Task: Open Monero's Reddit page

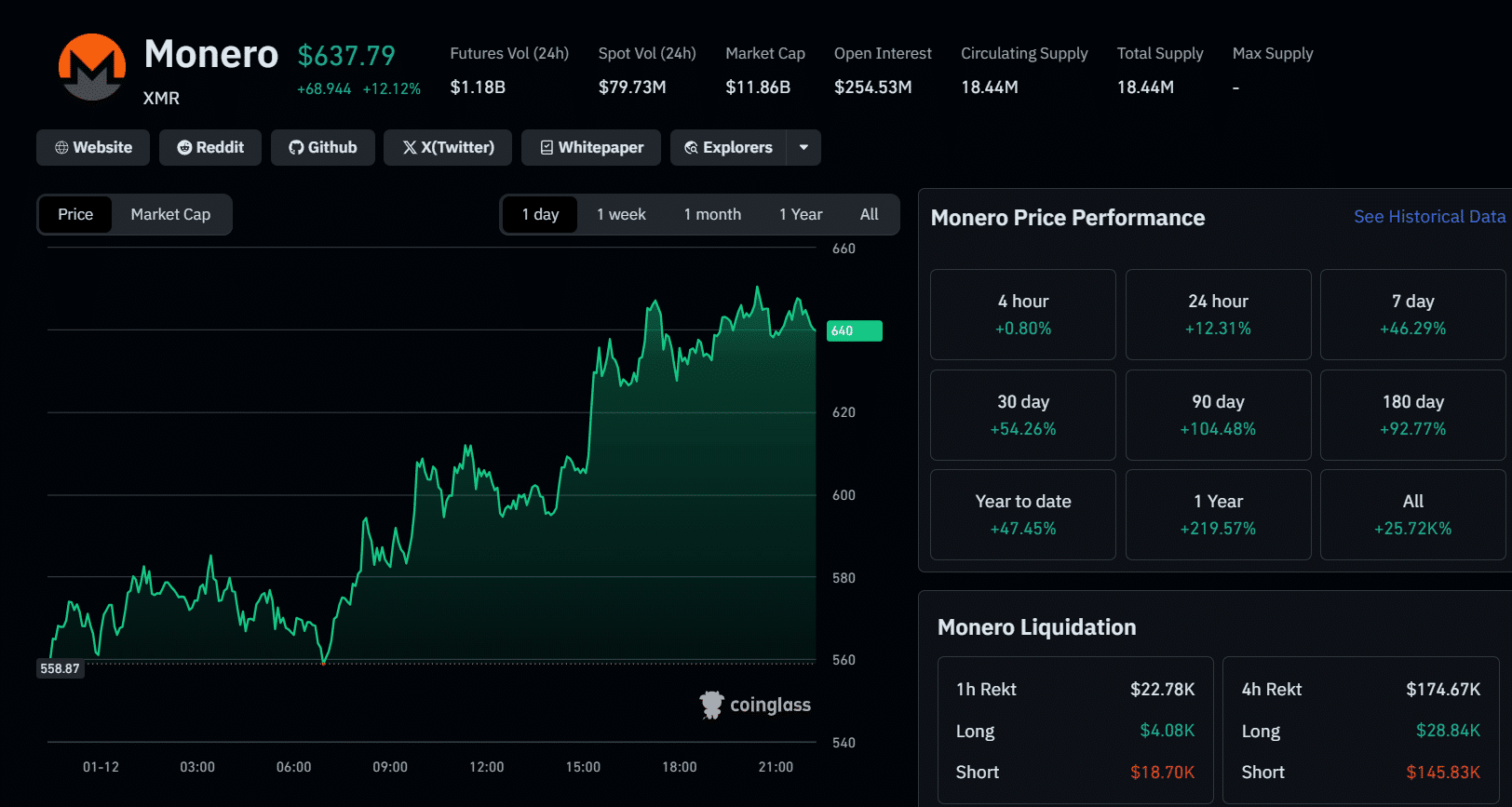Action: pos(210,147)
